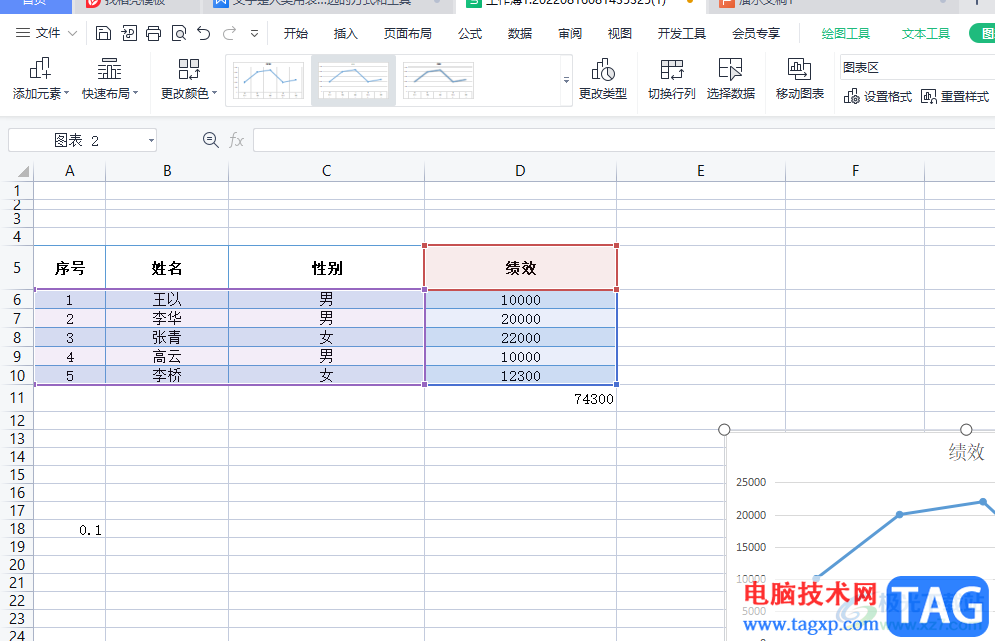The image size is (995, 641).
Task: Click the fx insert function icon
Action: pyautogui.click(x=236, y=140)
